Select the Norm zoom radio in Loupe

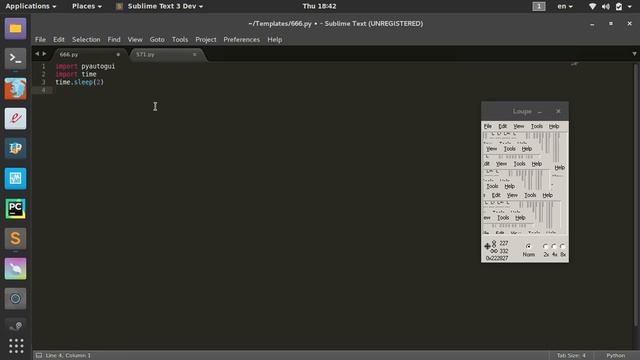click(529, 247)
